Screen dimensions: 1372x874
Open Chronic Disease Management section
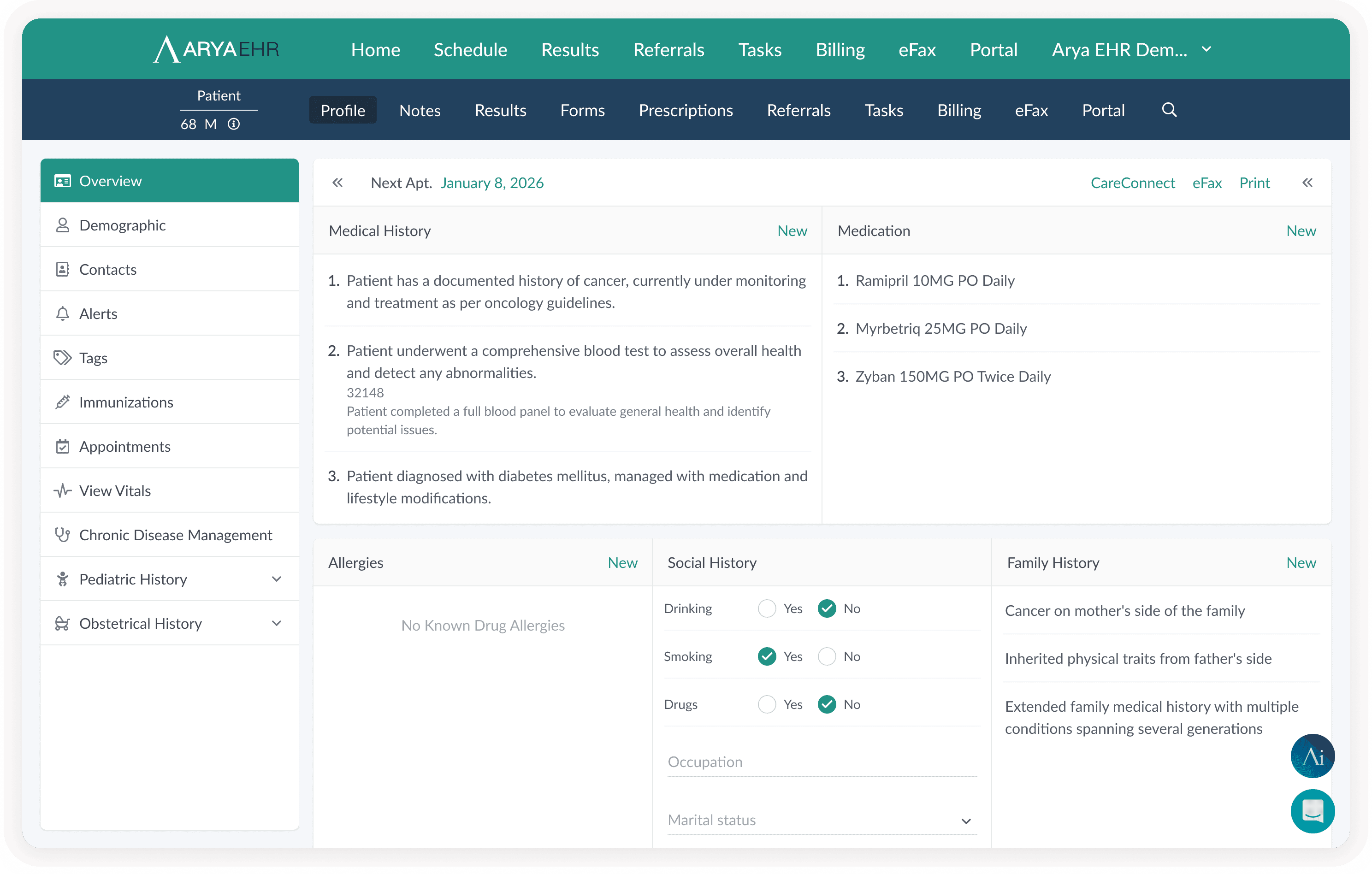169,535
